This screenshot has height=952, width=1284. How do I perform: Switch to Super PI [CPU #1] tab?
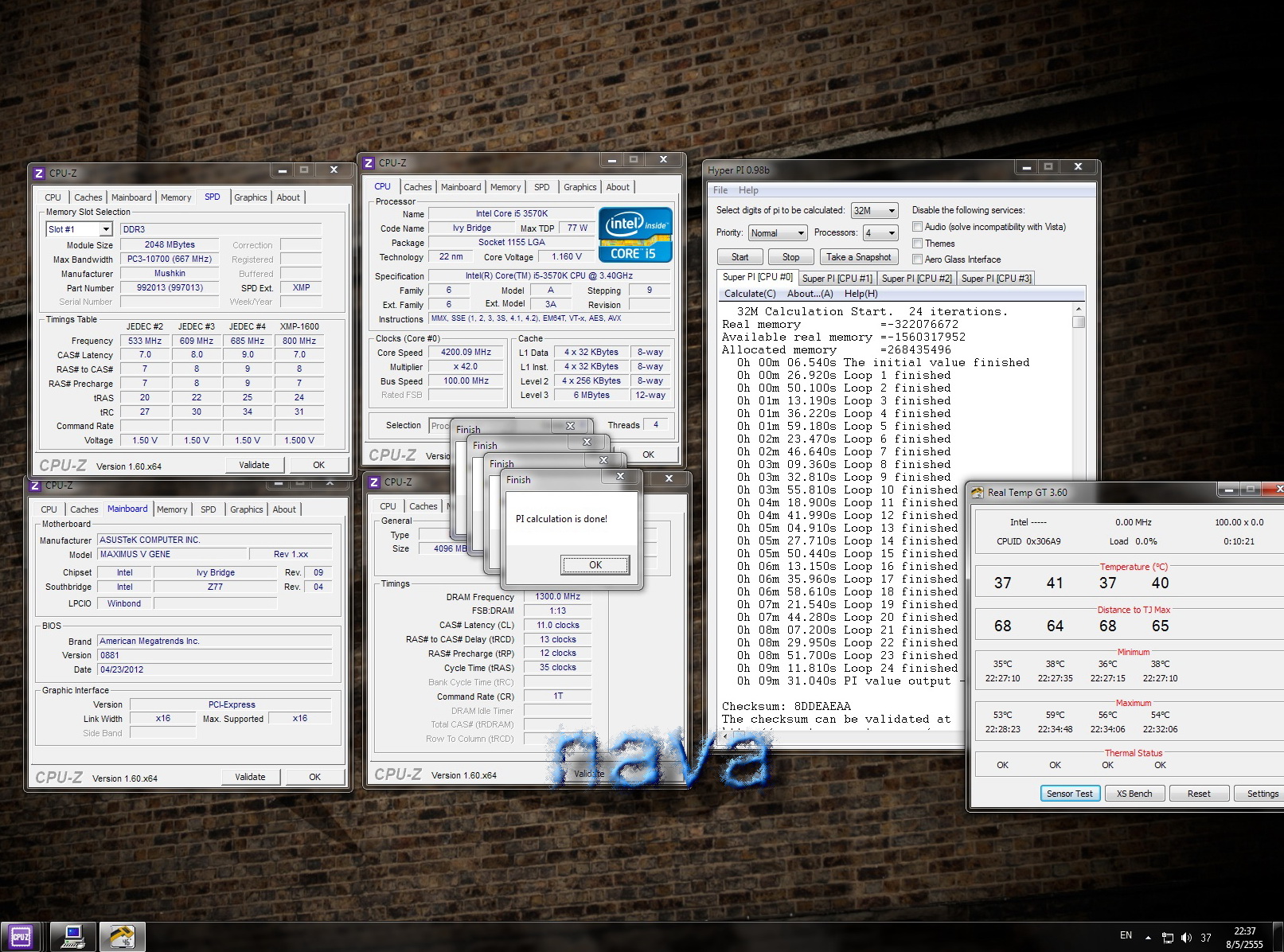pyautogui.click(x=837, y=279)
